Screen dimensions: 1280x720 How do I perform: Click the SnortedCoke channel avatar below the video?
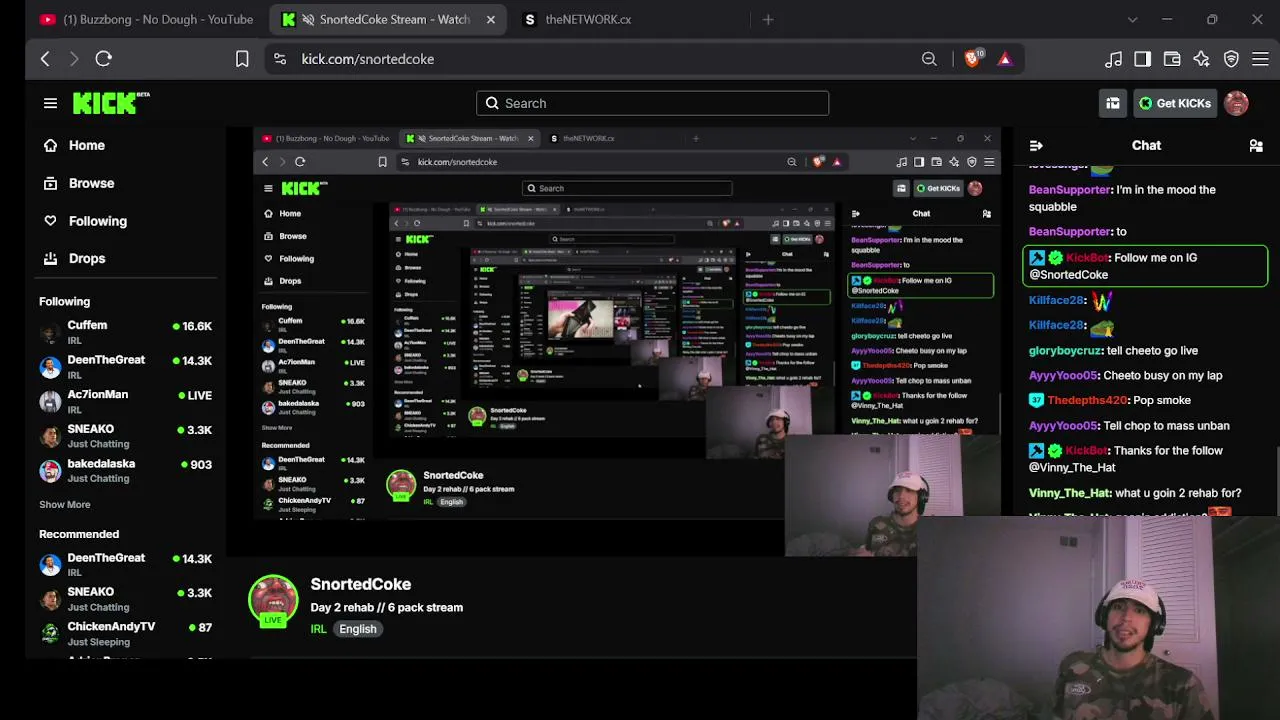coord(273,600)
